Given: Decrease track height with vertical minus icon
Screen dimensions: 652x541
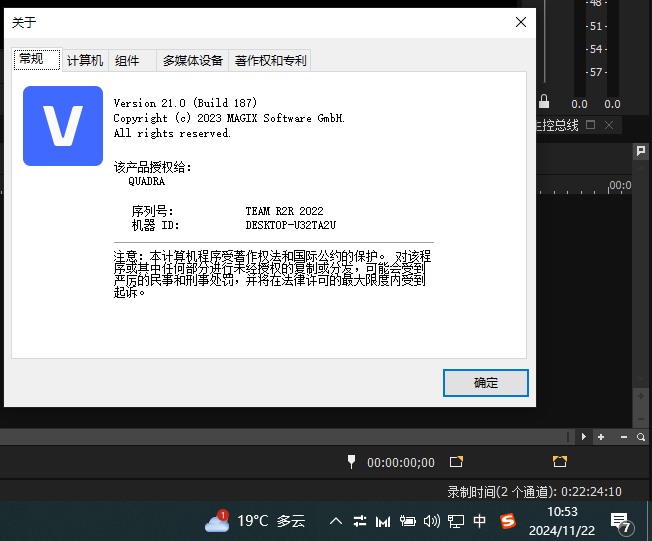Looking at the screenshot, I should click(641, 419).
